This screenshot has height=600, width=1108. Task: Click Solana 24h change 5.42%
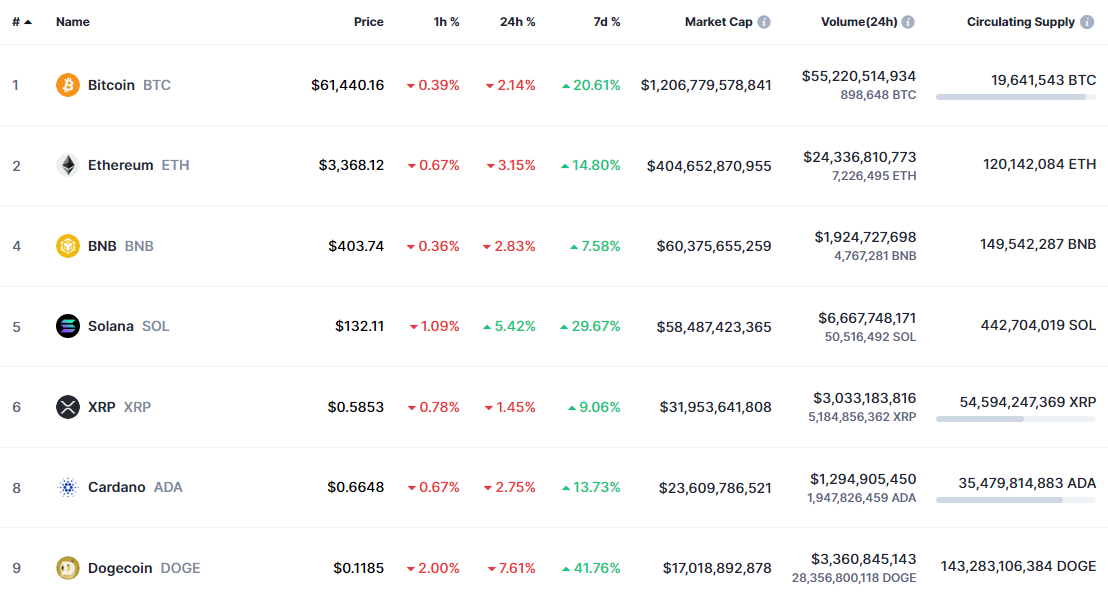pyautogui.click(x=509, y=326)
